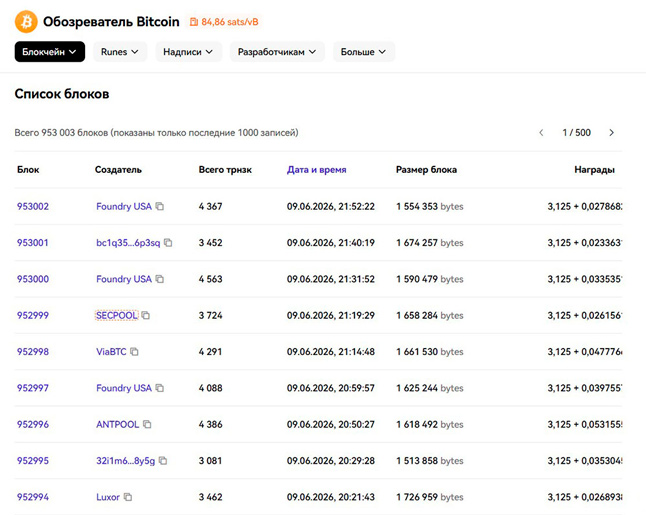
Task: Copy icon next to 32i1m6...8y5g
Action: pyautogui.click(x=163, y=460)
